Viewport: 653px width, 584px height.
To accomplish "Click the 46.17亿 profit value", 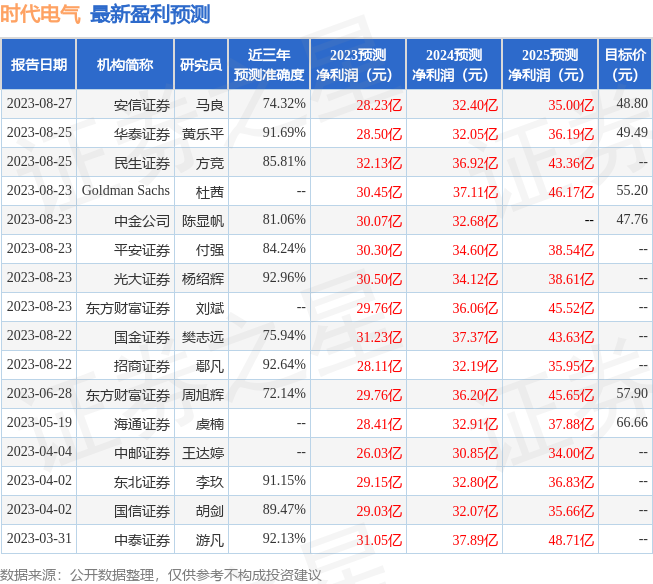I will 571,192.
